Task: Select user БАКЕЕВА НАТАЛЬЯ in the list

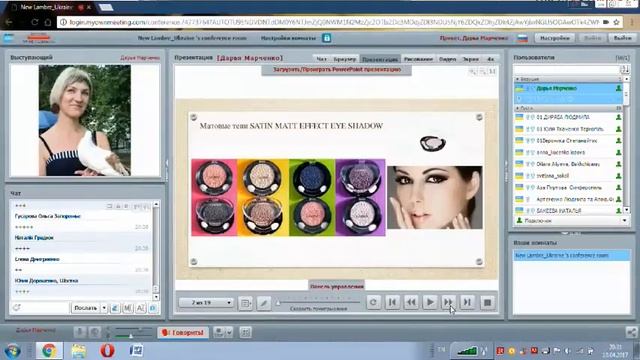Action: 568,211
